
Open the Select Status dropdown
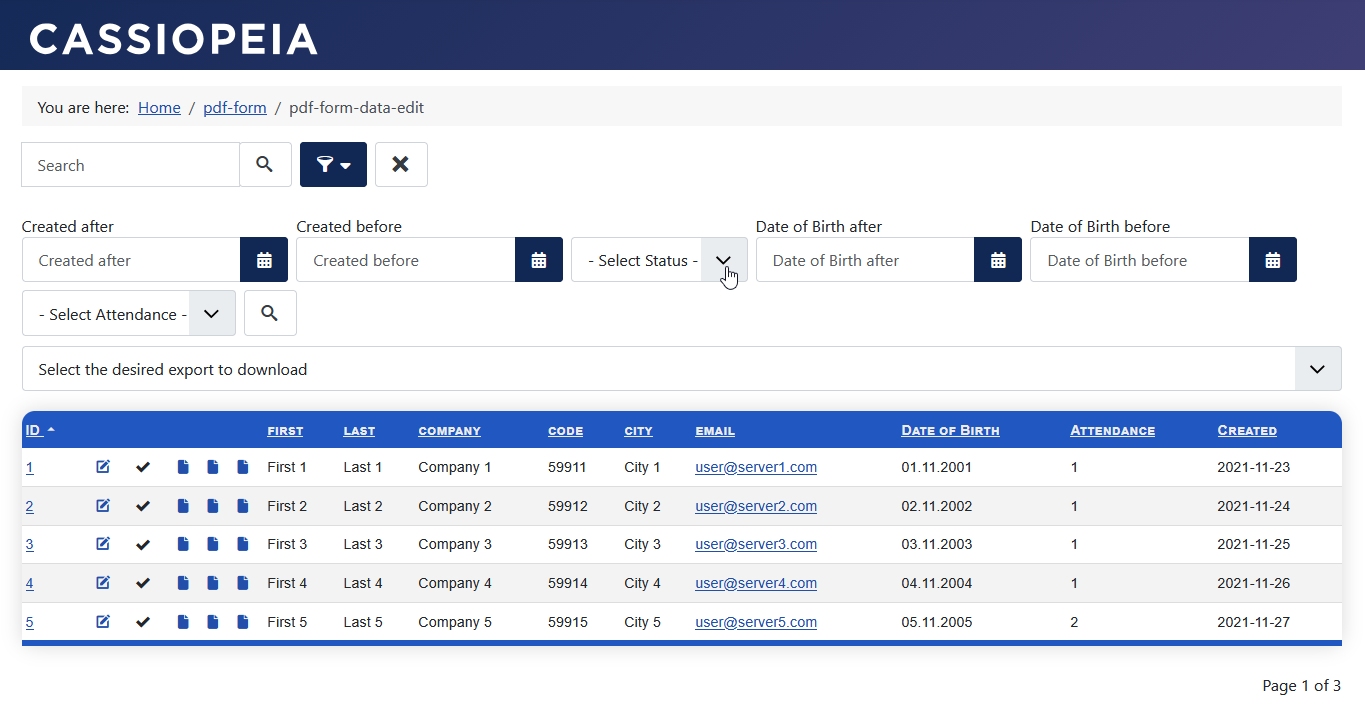pyautogui.click(x=659, y=260)
